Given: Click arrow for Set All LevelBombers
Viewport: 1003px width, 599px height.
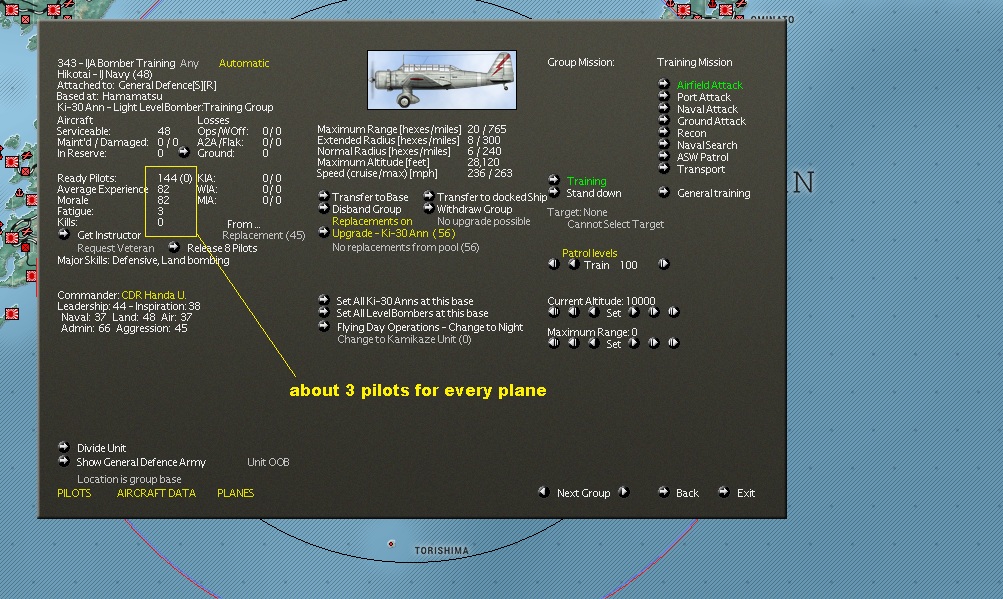Looking at the screenshot, I should [323, 312].
